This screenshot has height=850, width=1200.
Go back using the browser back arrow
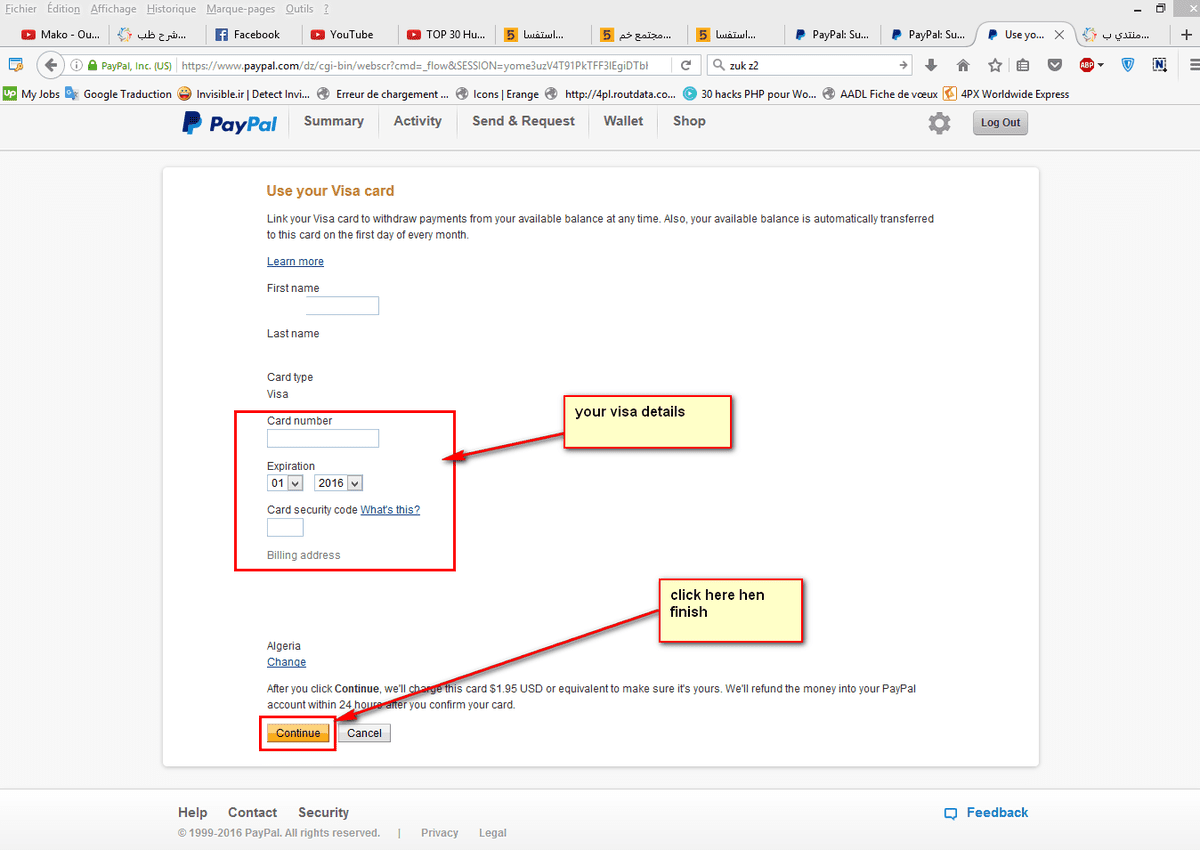tap(50, 65)
